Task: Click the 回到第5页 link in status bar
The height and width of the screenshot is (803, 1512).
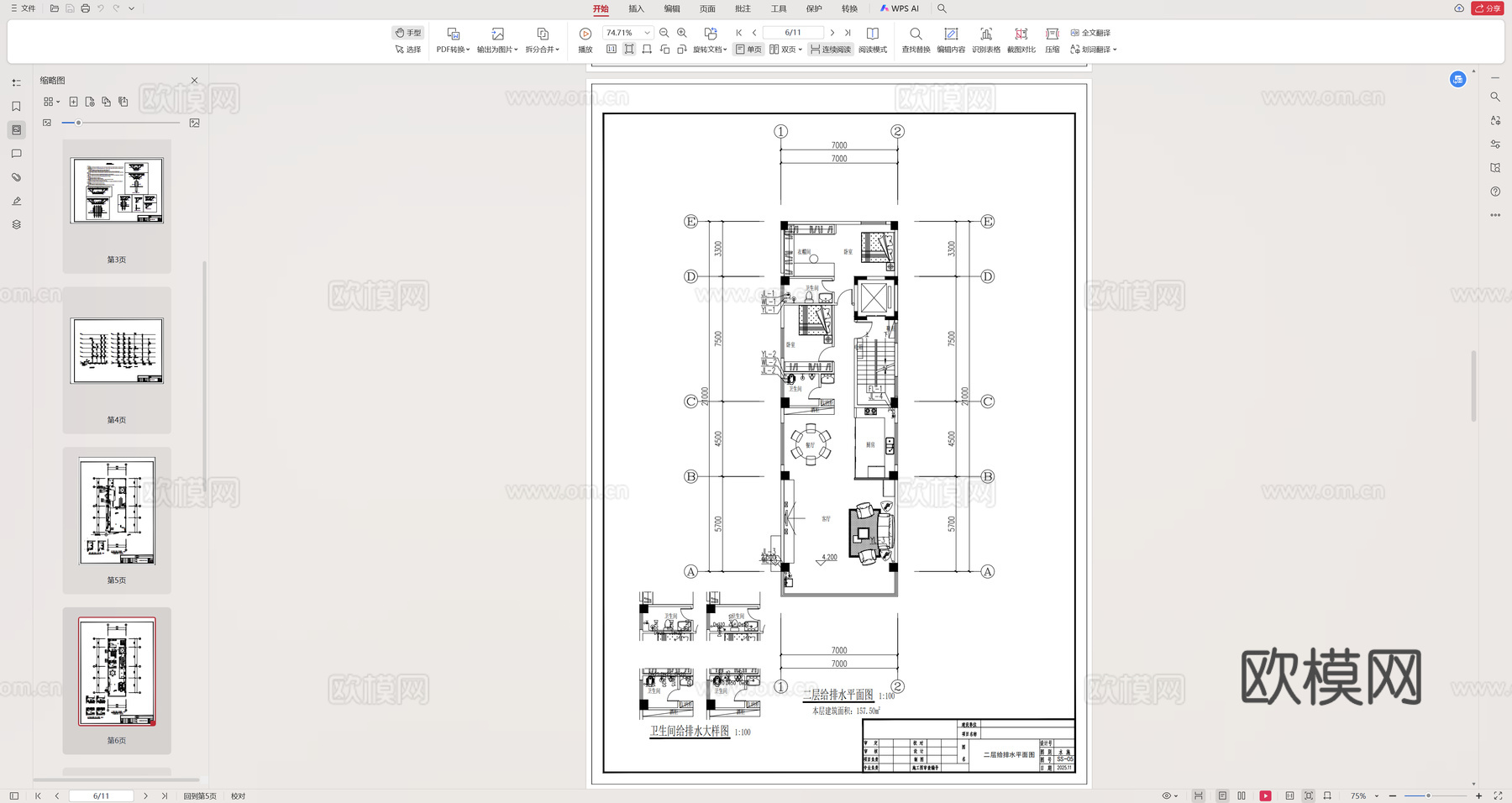Action: pyautogui.click(x=202, y=795)
